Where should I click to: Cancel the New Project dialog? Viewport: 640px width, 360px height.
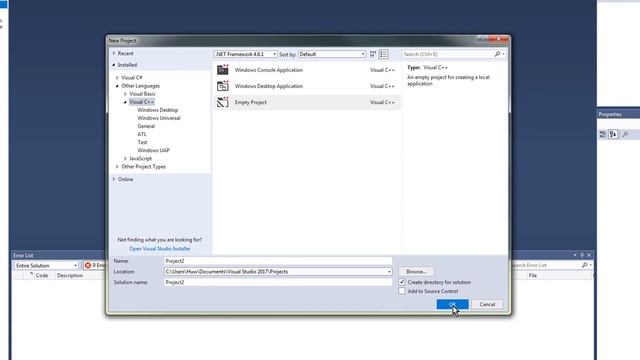(487, 304)
